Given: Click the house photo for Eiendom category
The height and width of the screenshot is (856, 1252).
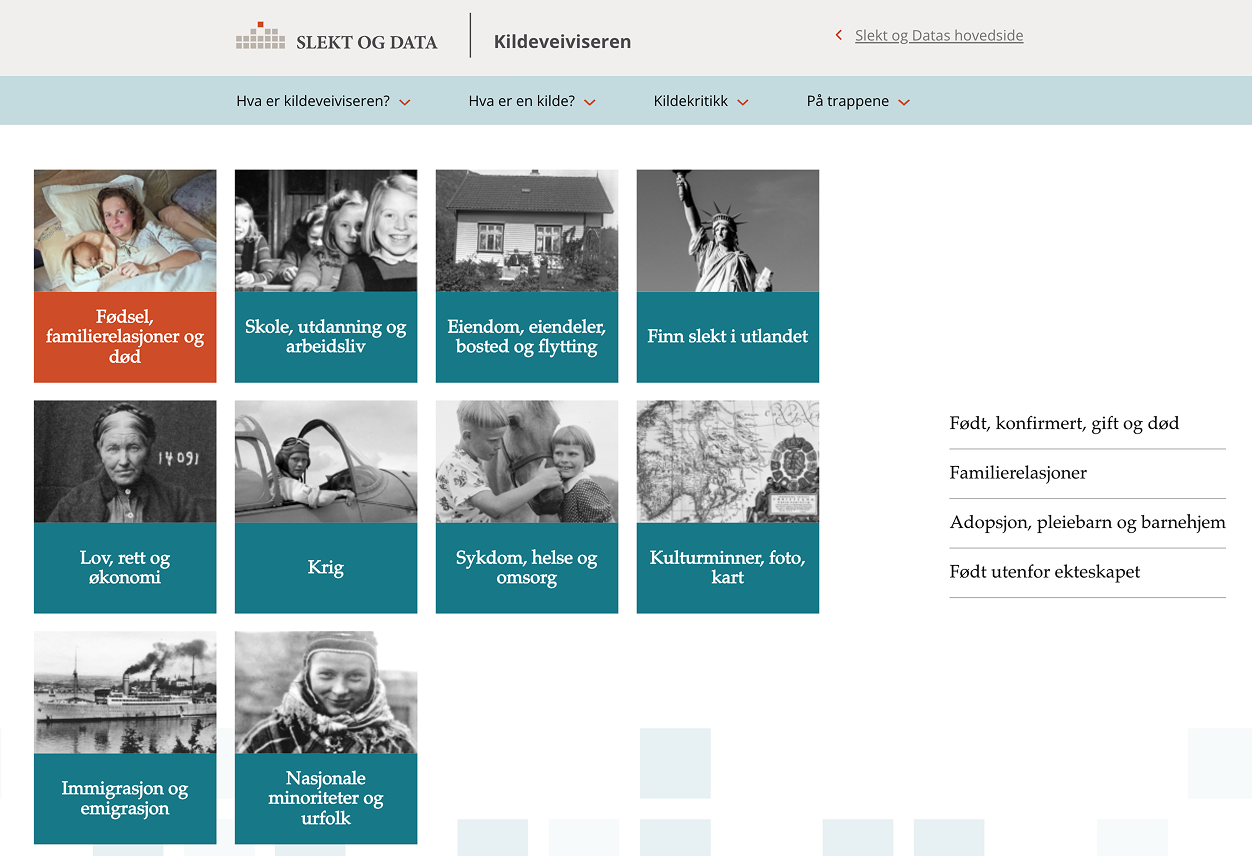Looking at the screenshot, I should [527, 231].
